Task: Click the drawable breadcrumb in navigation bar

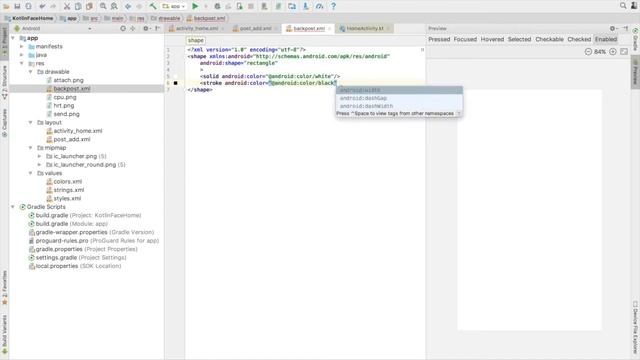Action: (166, 18)
